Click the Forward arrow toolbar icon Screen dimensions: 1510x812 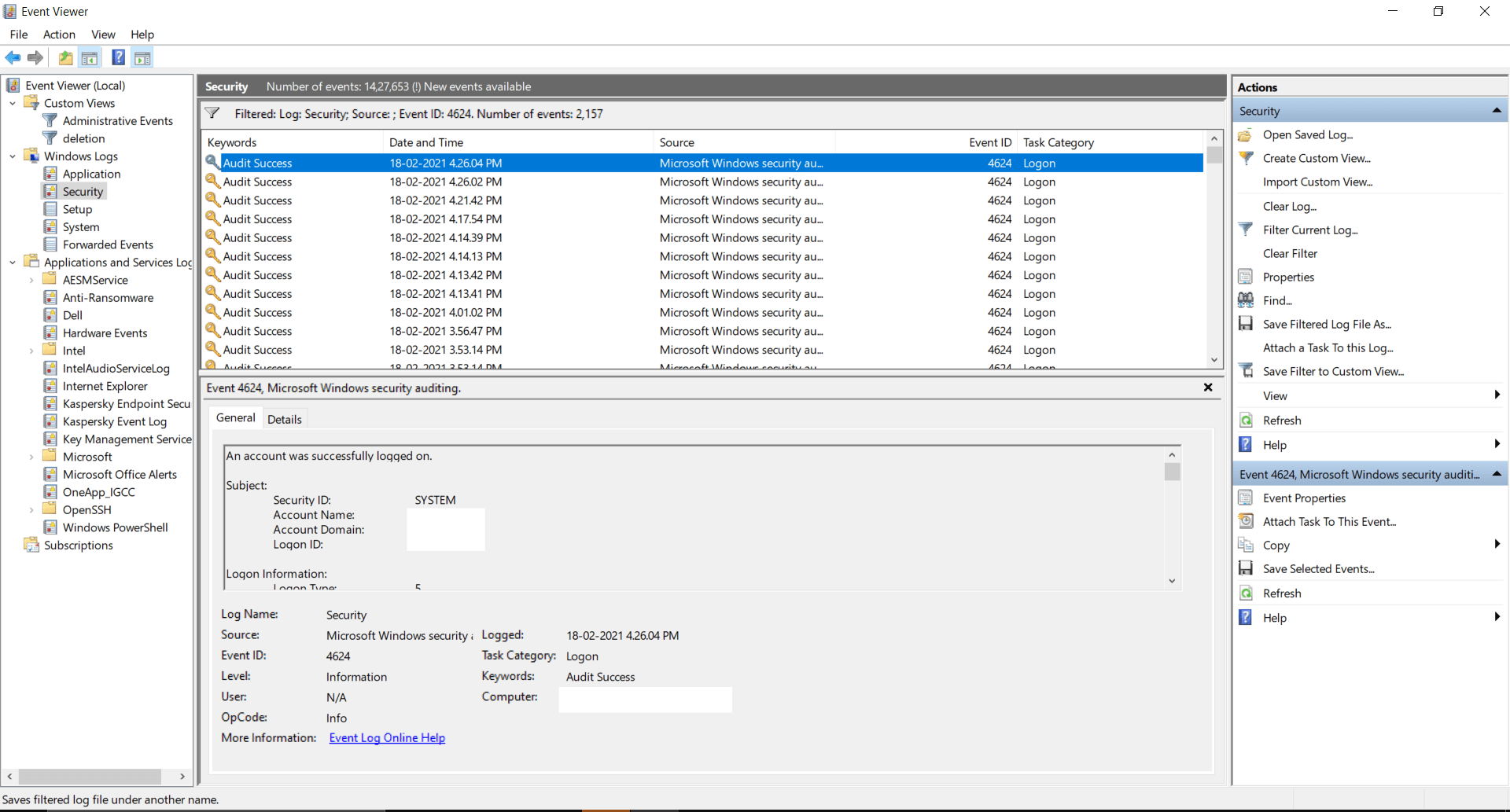(35, 57)
